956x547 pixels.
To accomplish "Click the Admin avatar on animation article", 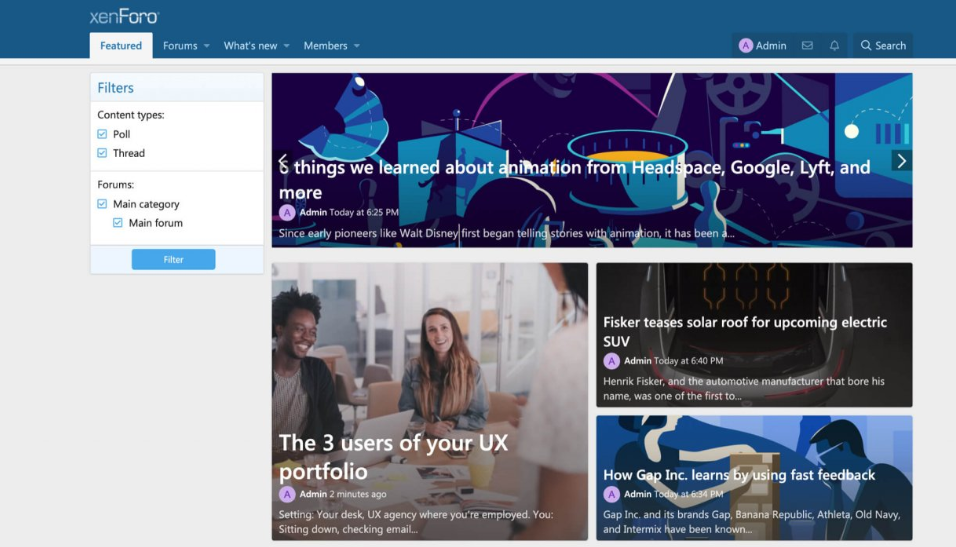I will (x=287, y=212).
